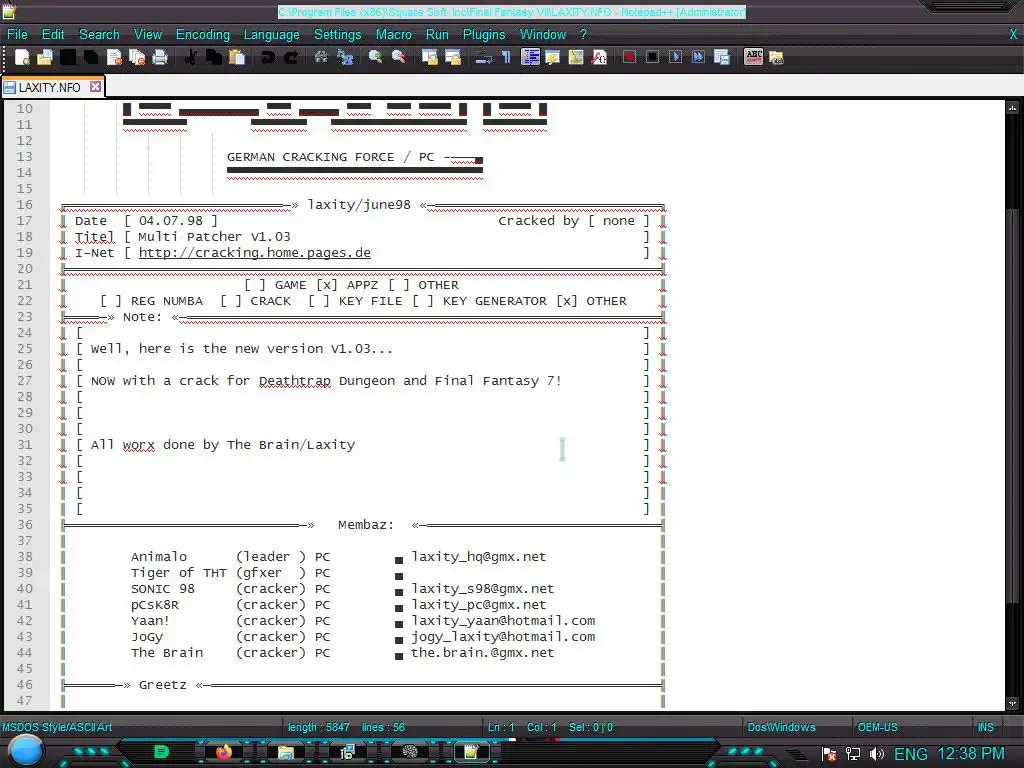Open the Replace toolbar icon
The image size is (1024, 768).
345,57
